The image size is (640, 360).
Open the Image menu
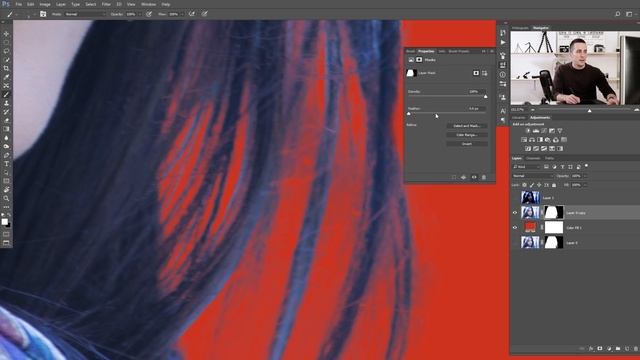[45, 4]
